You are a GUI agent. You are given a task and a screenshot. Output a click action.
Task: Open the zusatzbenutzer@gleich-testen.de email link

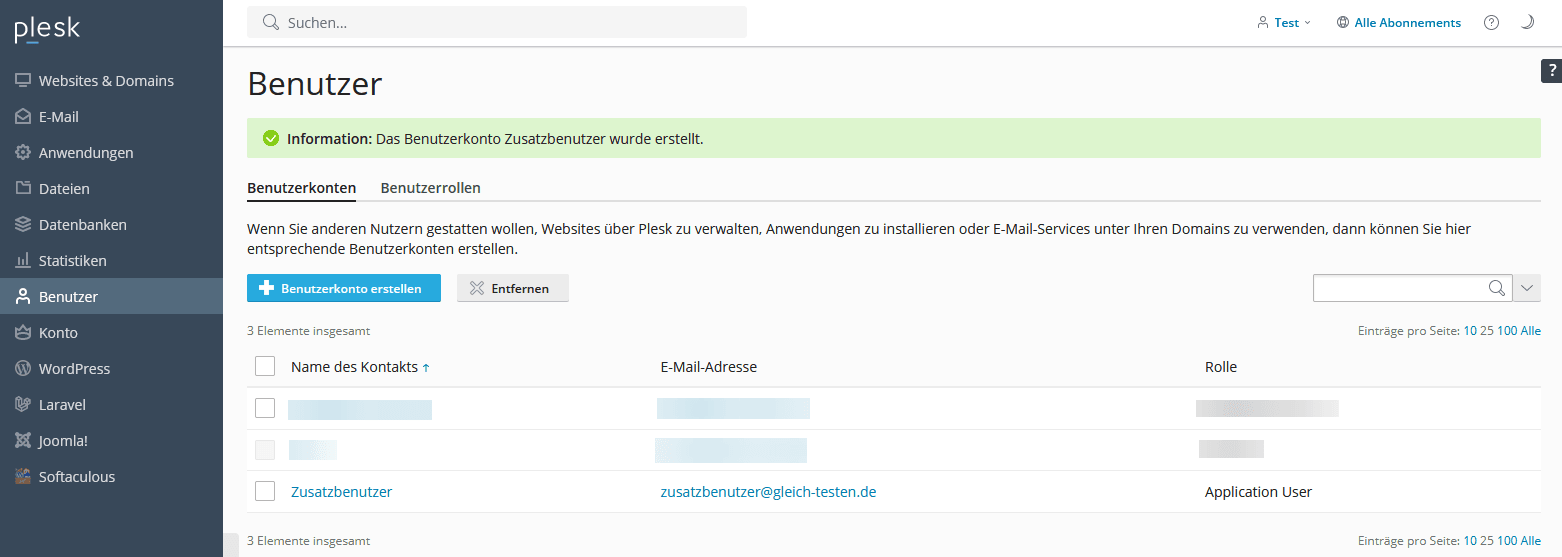point(768,492)
